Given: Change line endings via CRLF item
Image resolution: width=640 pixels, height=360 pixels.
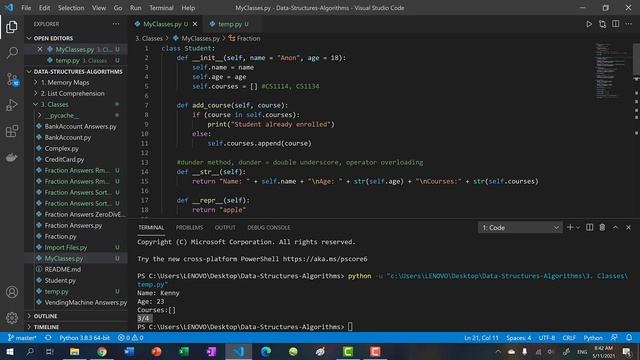Looking at the screenshot, I should [x=569, y=338].
